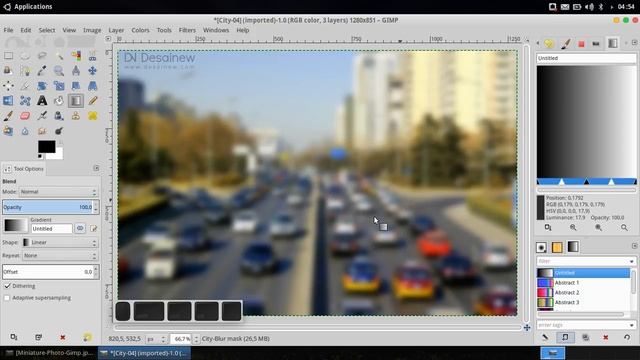640x360 pixels.
Task: Switch to Miniature-Photo-Gimp taskbar window
Action: pyautogui.click(x=49, y=353)
